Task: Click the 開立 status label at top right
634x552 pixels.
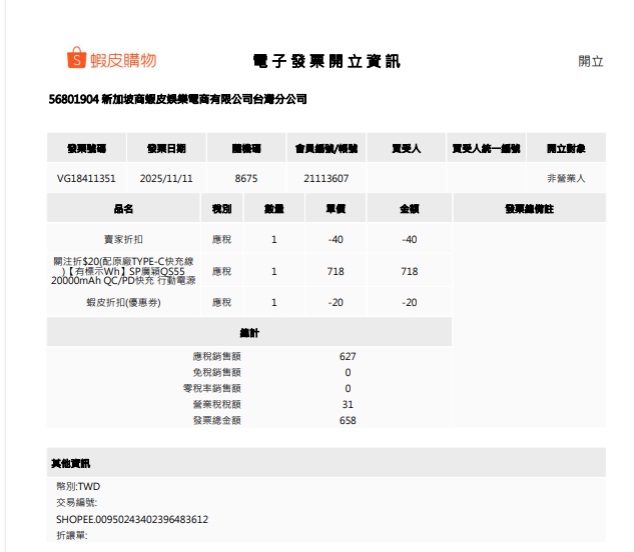Action: [590, 62]
